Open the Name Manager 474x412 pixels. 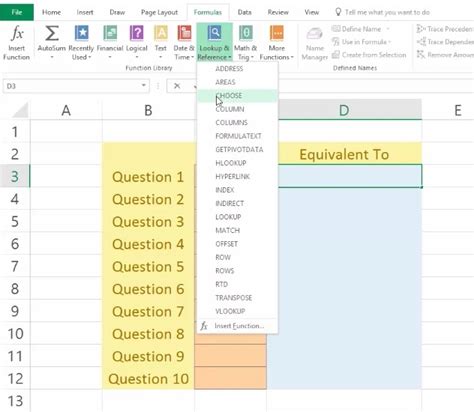tap(314, 44)
